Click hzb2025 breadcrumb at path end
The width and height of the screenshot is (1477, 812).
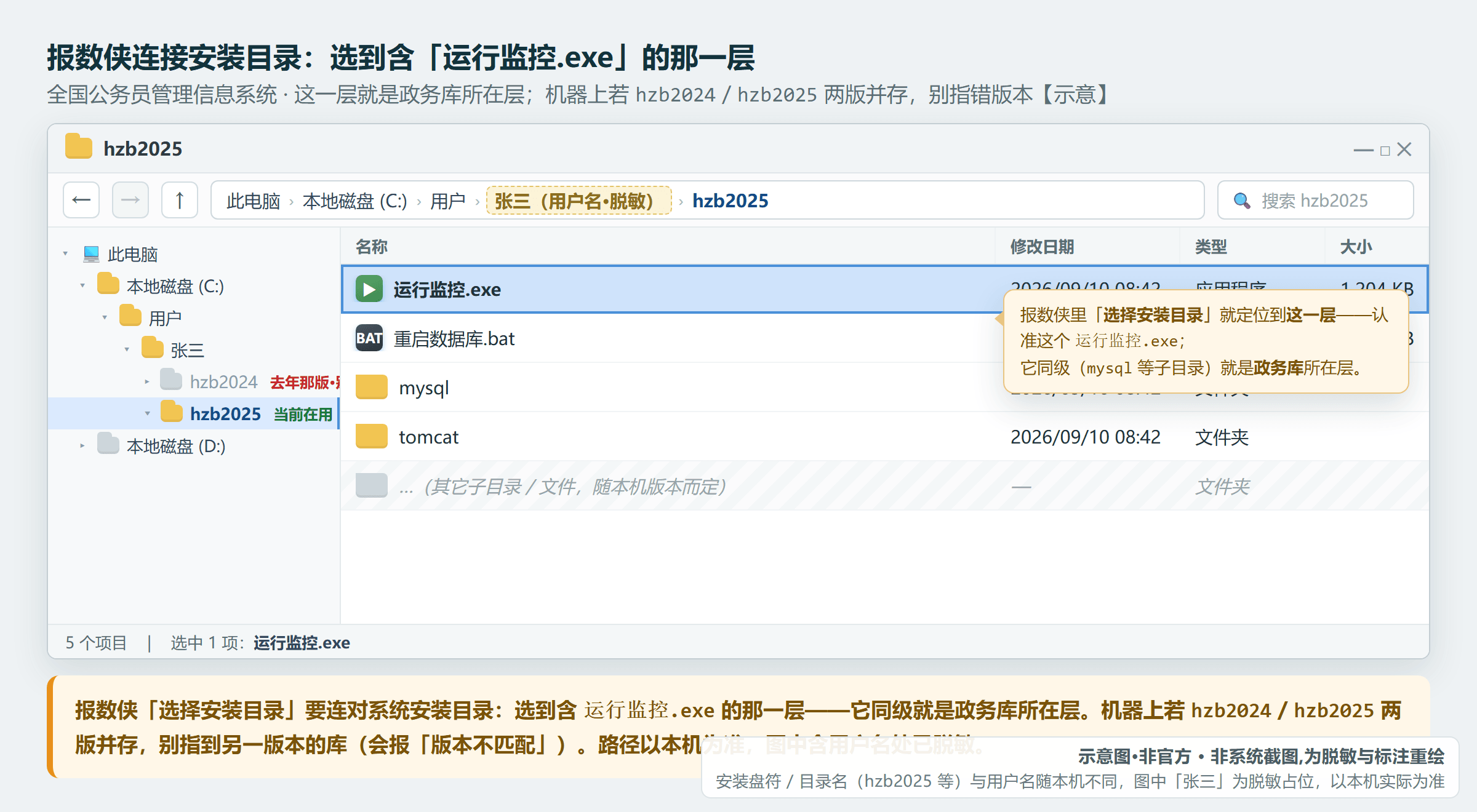(730, 201)
